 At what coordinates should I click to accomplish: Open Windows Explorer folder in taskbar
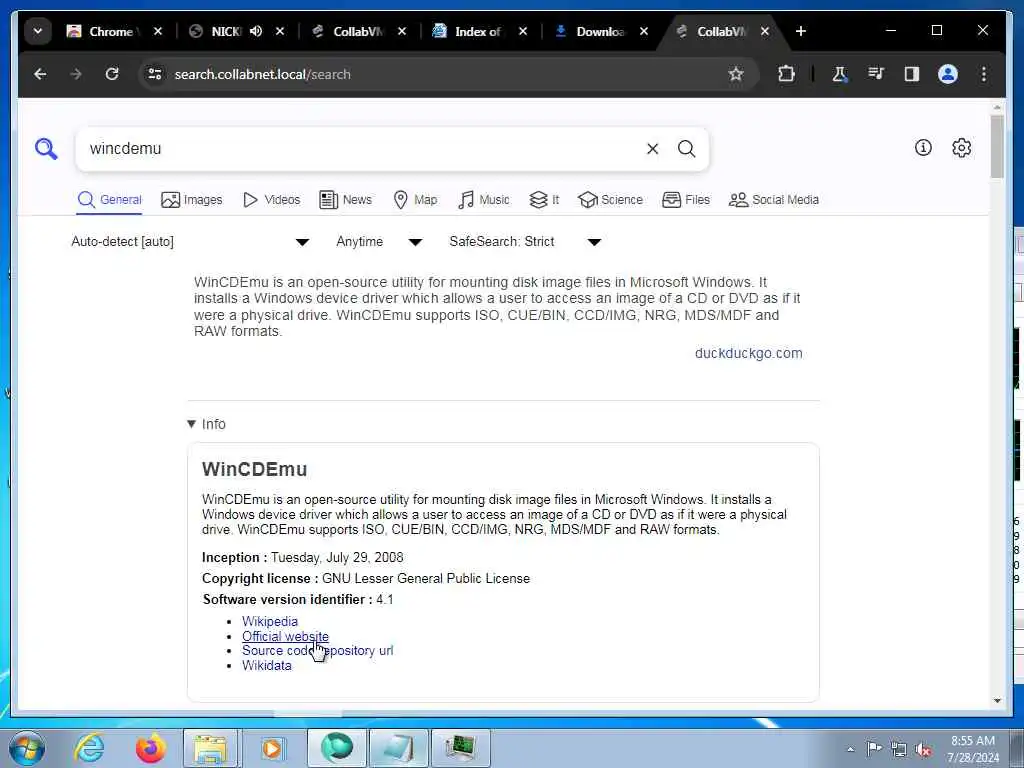(210, 748)
